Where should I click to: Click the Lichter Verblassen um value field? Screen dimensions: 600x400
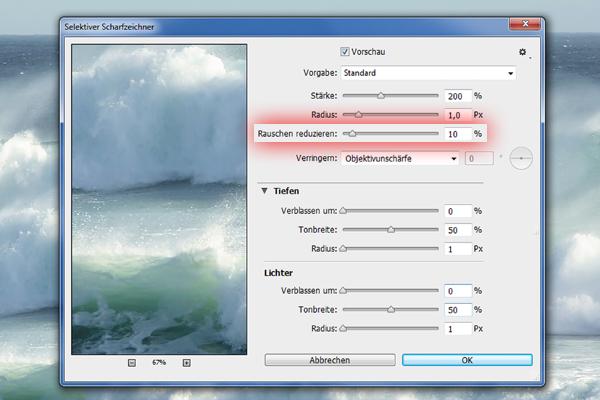[458, 291]
